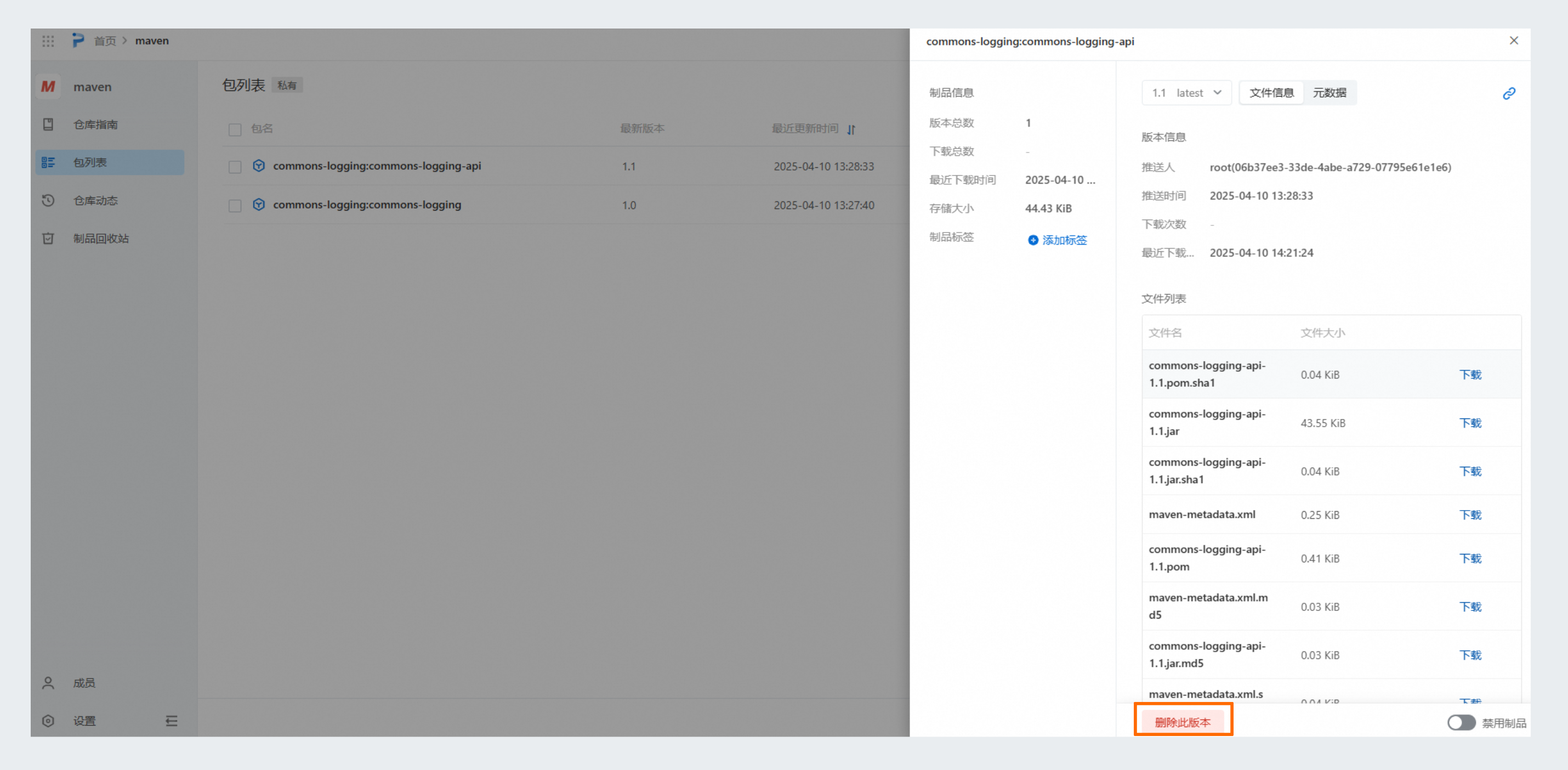Click version 1.0 in the package table

tap(629, 205)
